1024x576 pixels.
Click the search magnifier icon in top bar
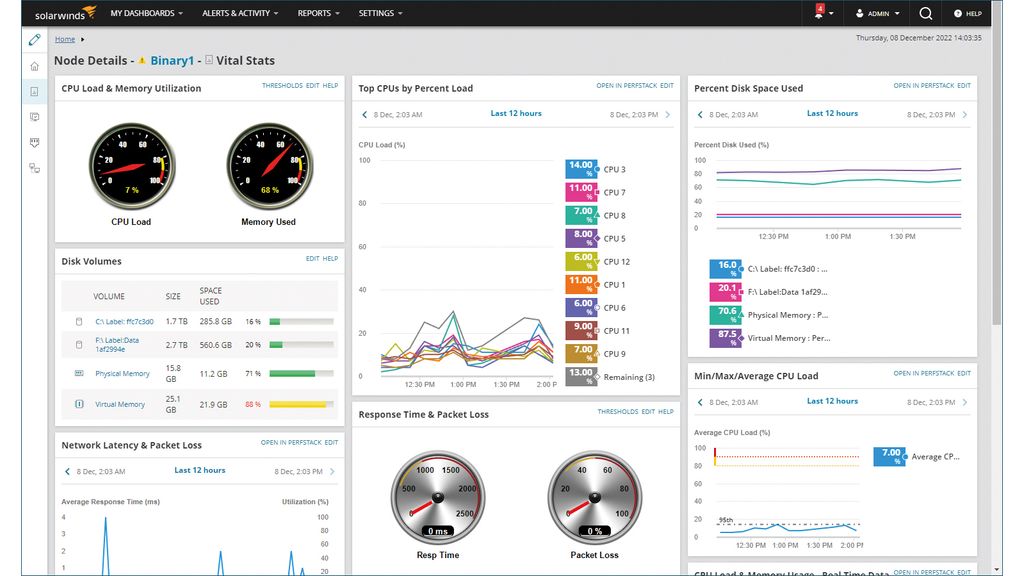click(925, 13)
